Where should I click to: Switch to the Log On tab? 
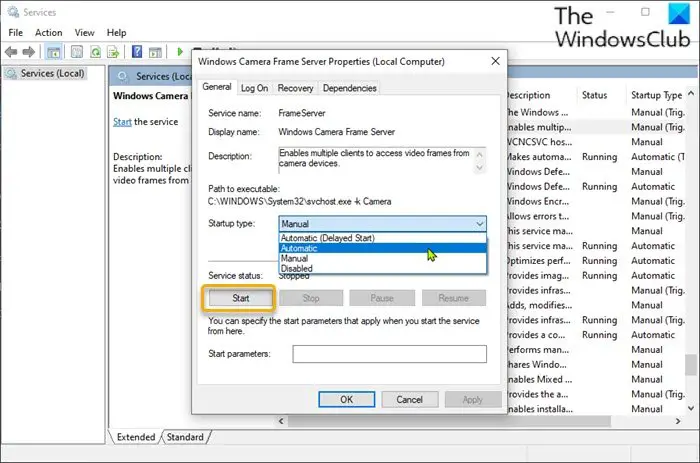[x=254, y=88]
